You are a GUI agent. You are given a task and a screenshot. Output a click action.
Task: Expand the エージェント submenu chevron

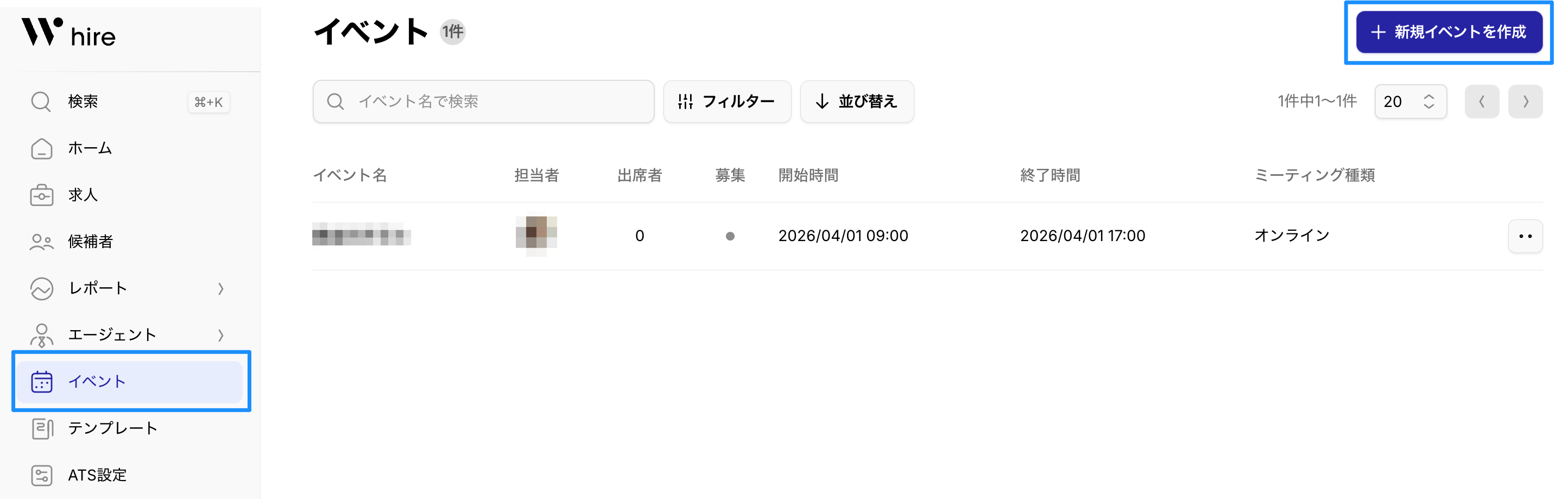pos(221,336)
